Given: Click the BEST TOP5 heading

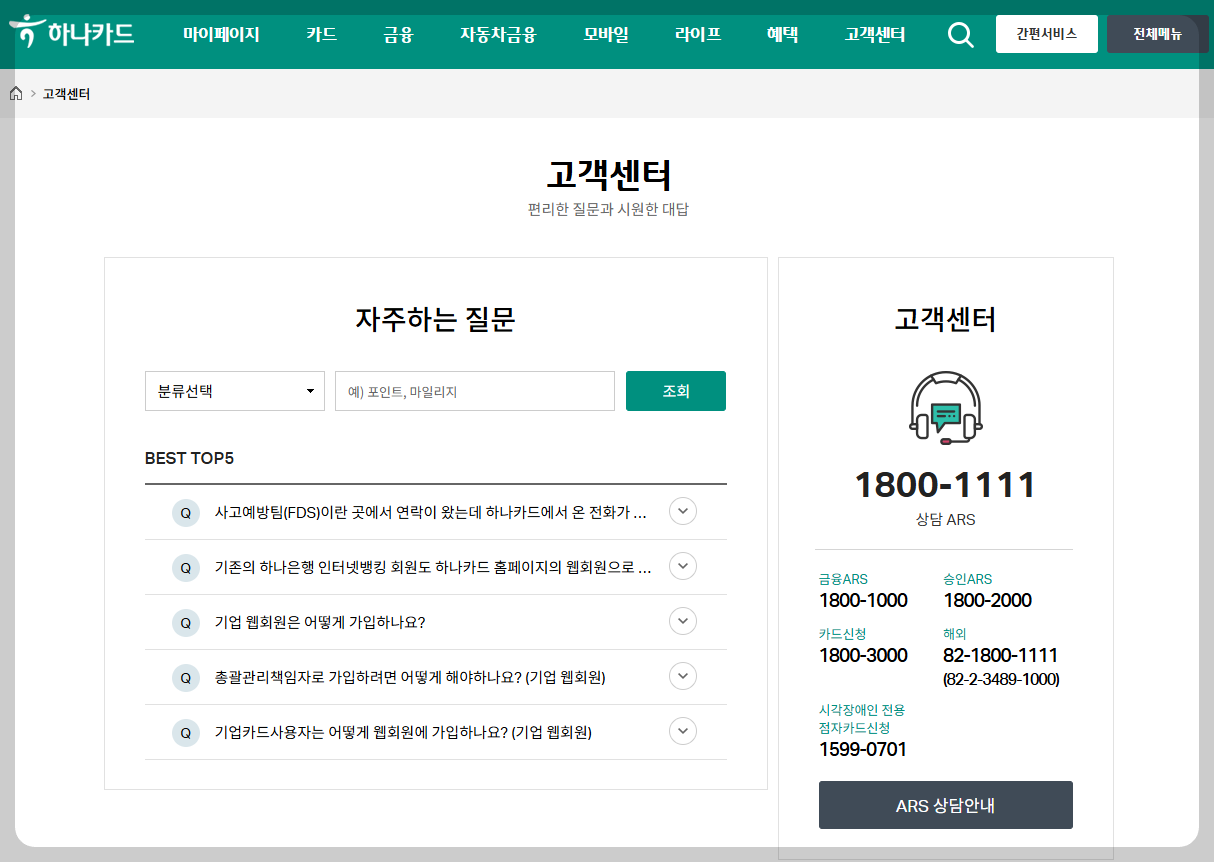Looking at the screenshot, I should [189, 458].
